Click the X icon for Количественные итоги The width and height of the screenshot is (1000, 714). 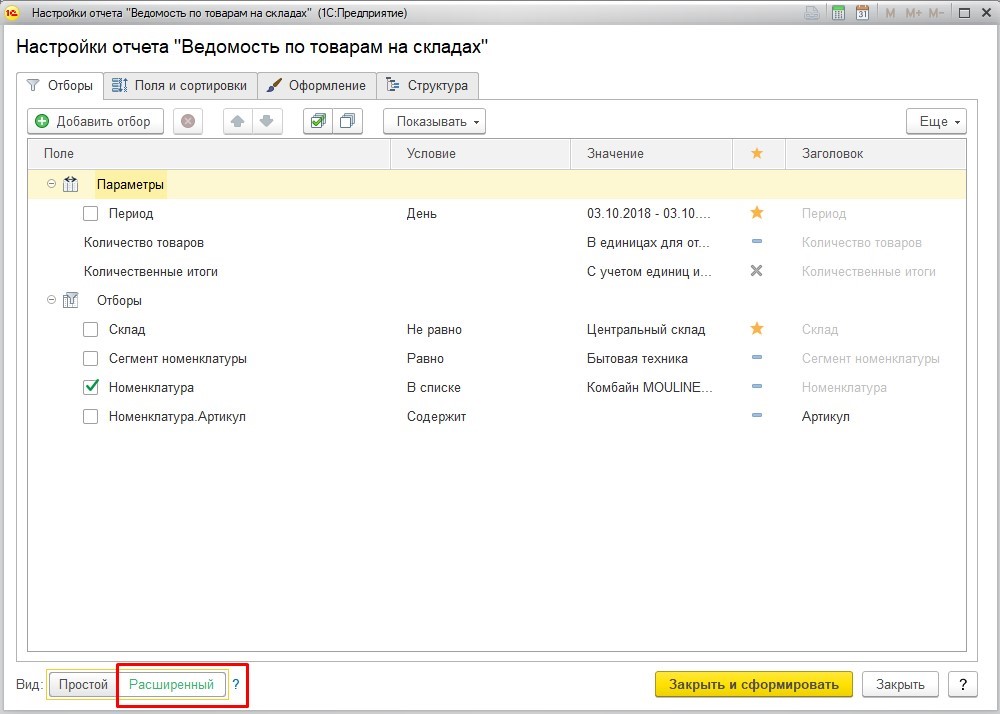[x=757, y=271]
